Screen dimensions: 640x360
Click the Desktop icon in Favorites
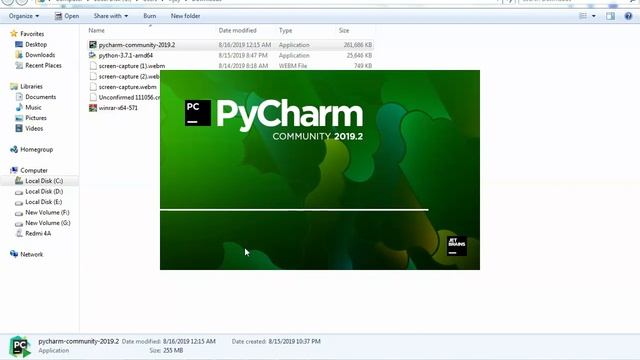[x=19, y=44]
